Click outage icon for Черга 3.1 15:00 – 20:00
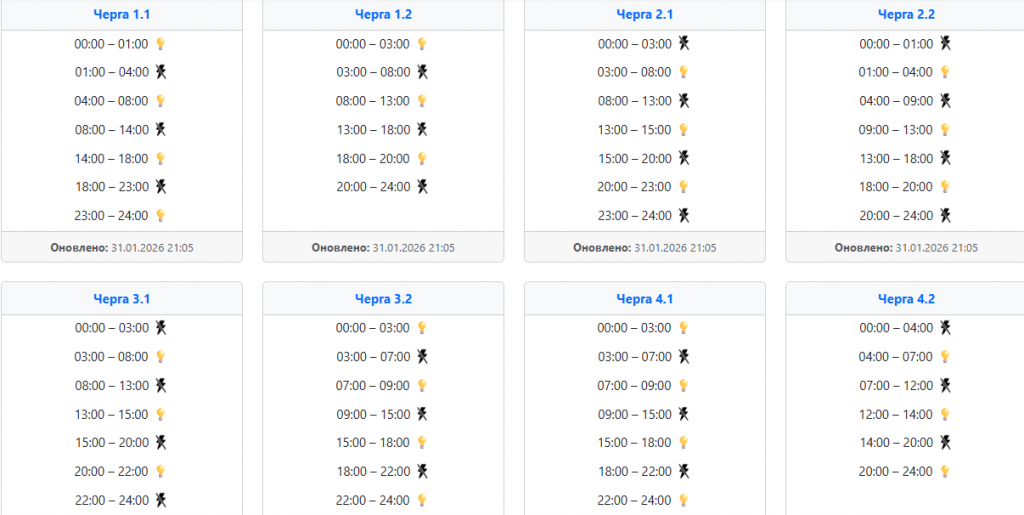This screenshot has width=1024, height=515. point(160,443)
